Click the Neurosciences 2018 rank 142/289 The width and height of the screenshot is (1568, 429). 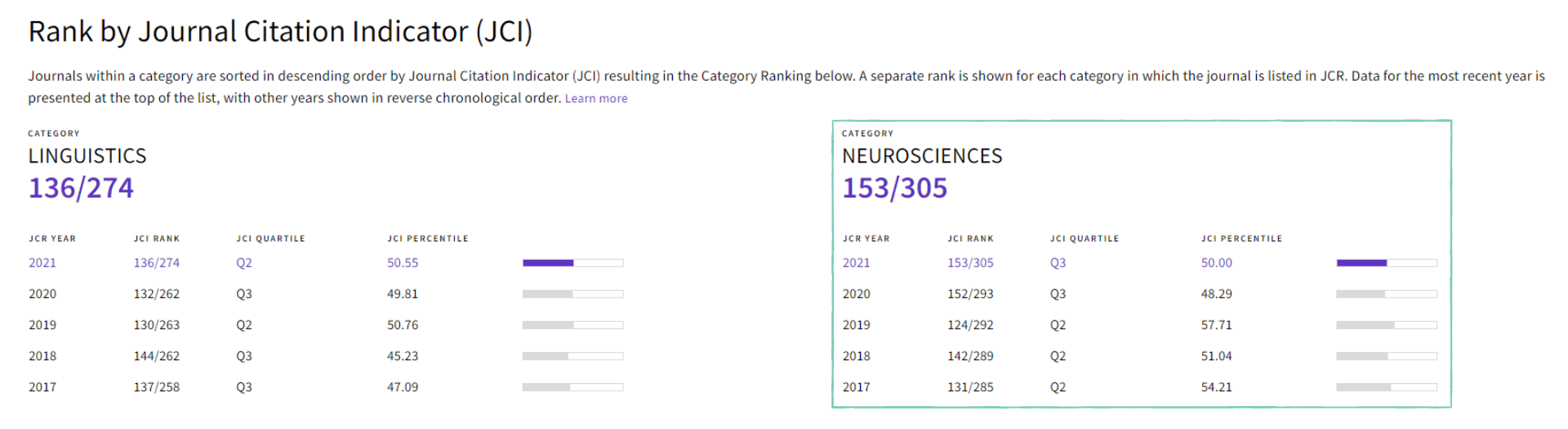click(x=970, y=356)
